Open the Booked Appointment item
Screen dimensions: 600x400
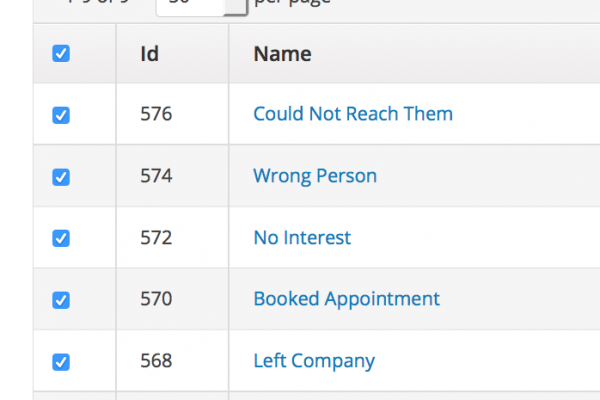tap(346, 299)
